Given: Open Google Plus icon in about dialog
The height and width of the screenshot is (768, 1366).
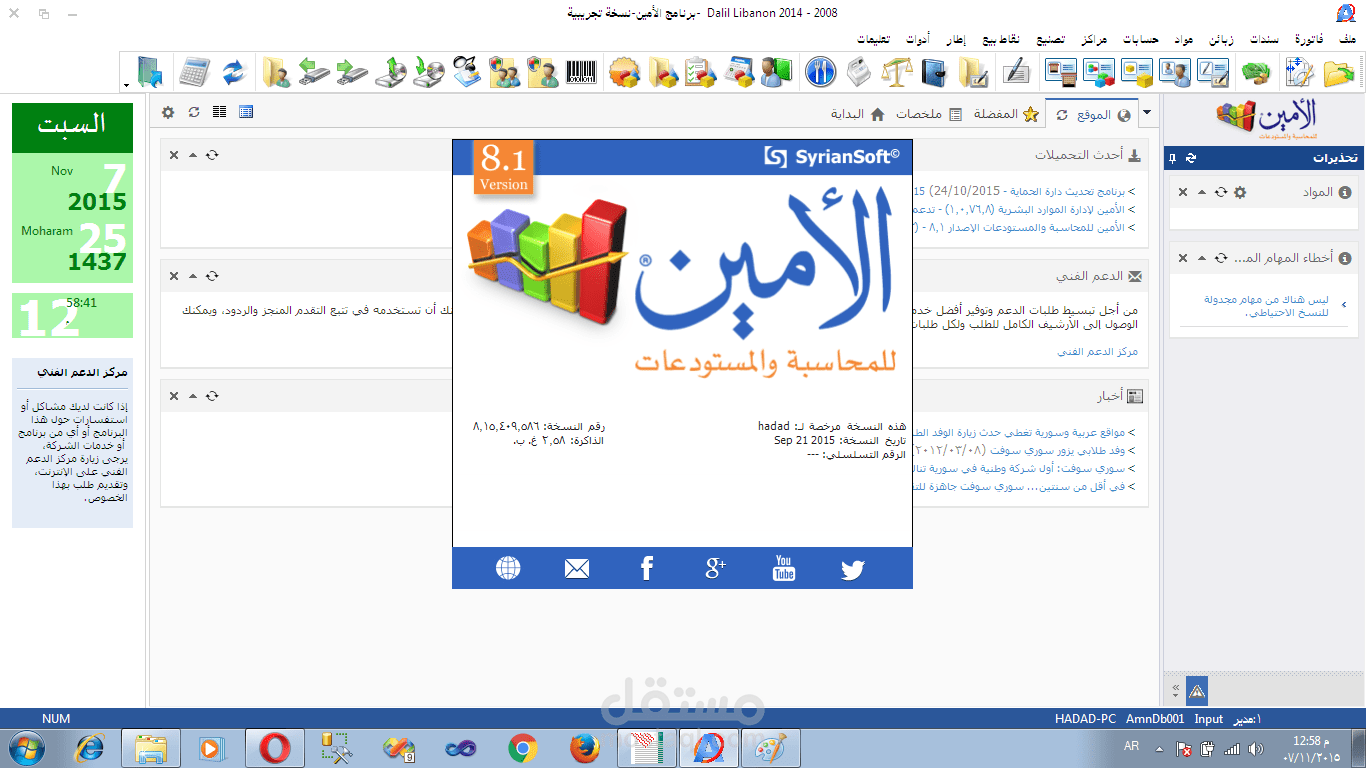Looking at the screenshot, I should click(715, 569).
